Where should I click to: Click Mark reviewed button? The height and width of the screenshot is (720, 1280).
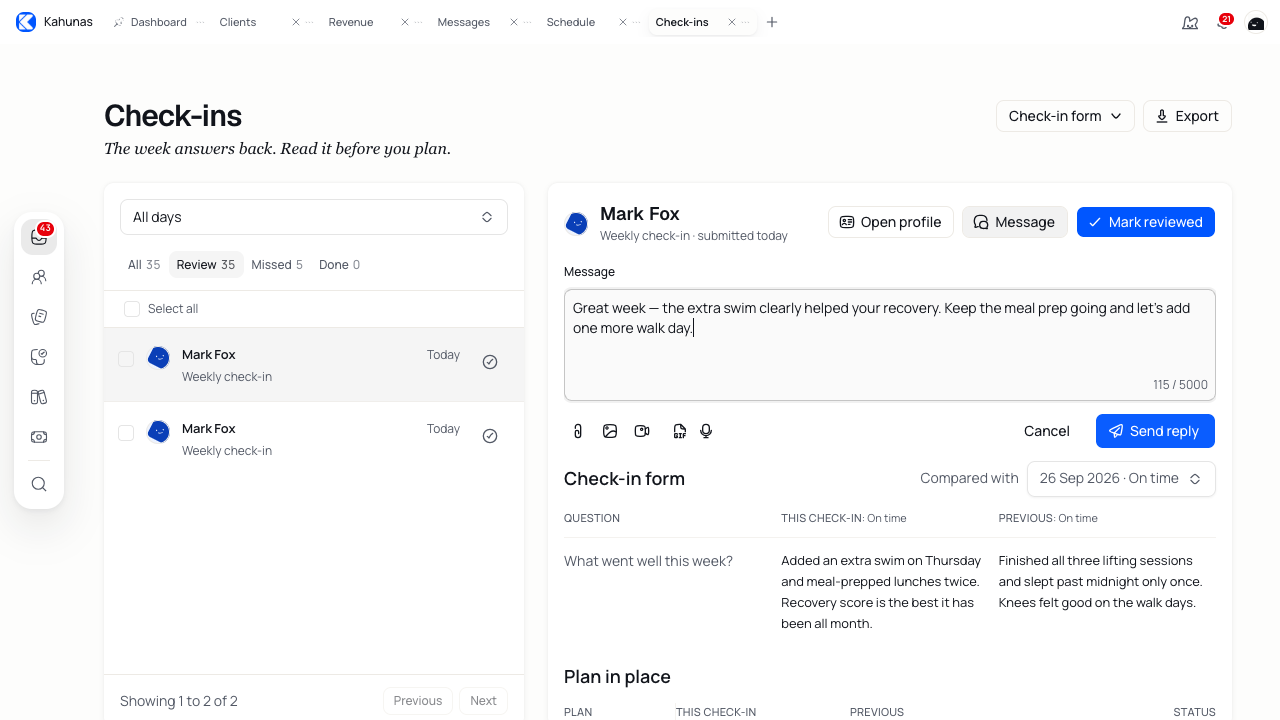[1146, 222]
